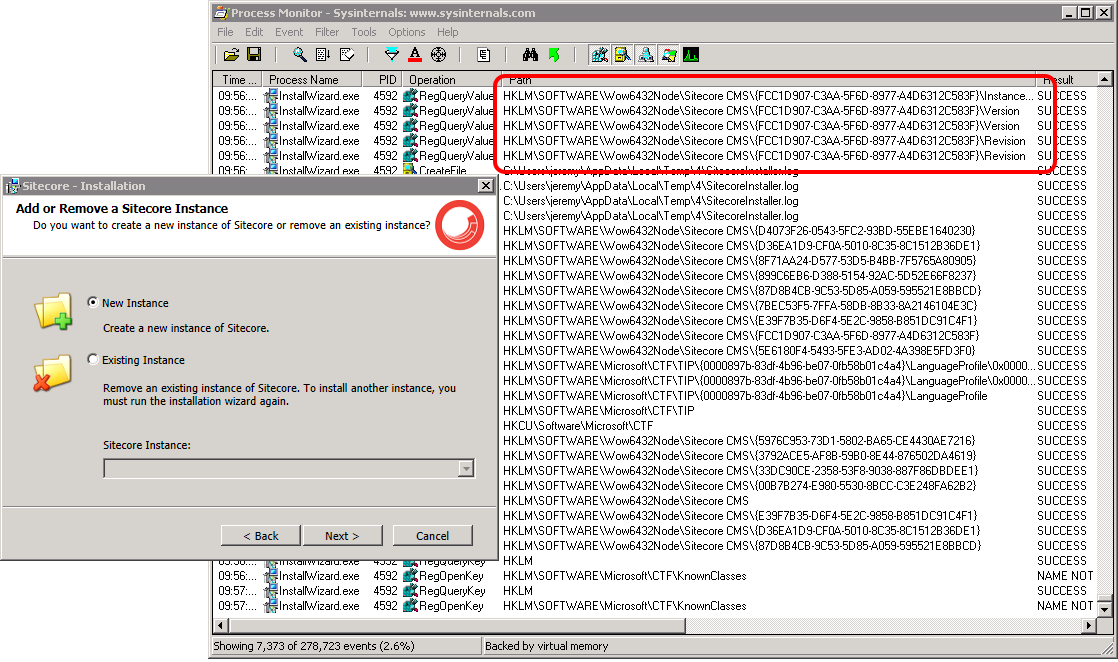Open the Sitecore Instance combo box
The height and width of the screenshot is (662, 1118).
pos(289,468)
